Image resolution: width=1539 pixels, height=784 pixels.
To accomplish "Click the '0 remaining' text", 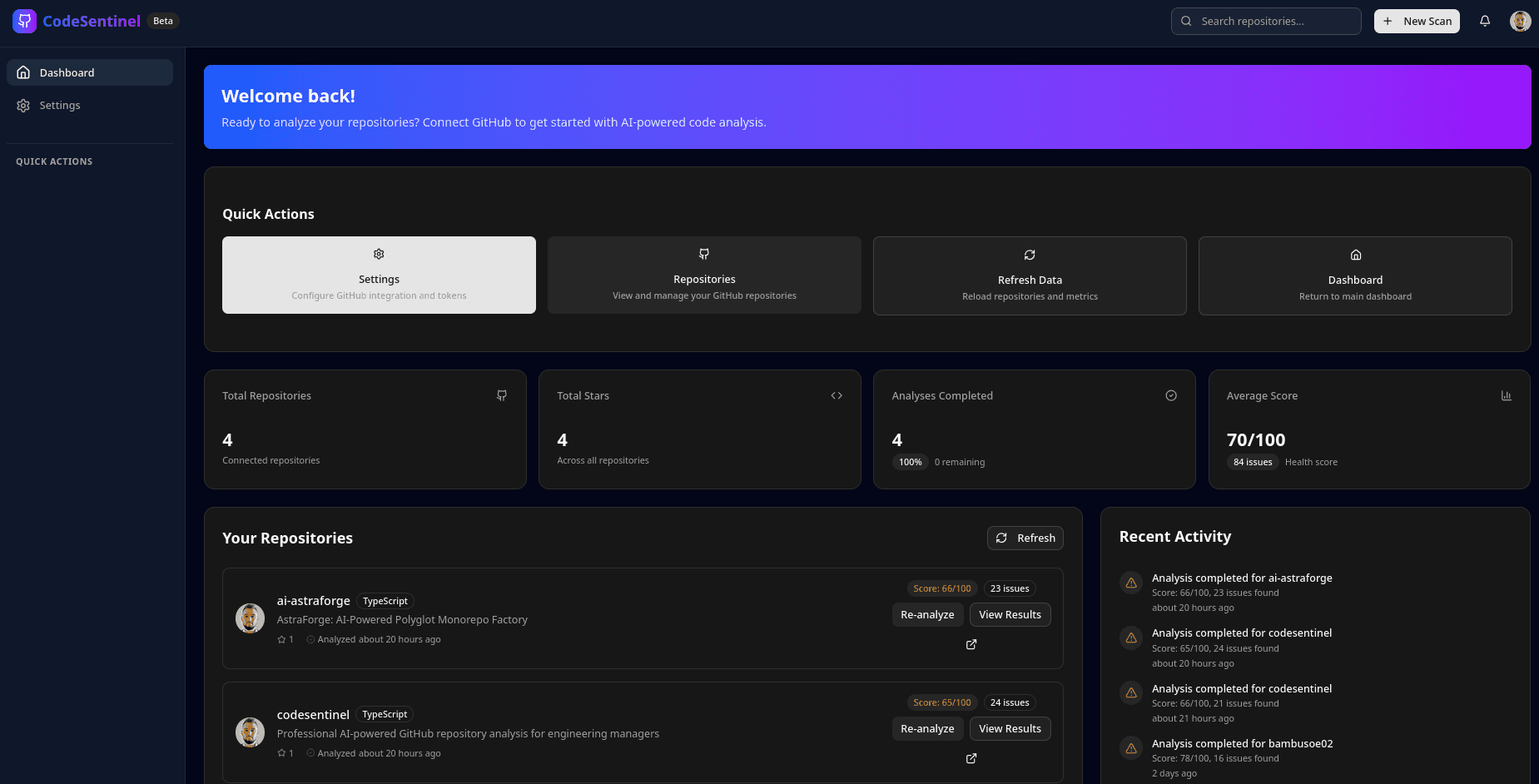I will [960, 462].
